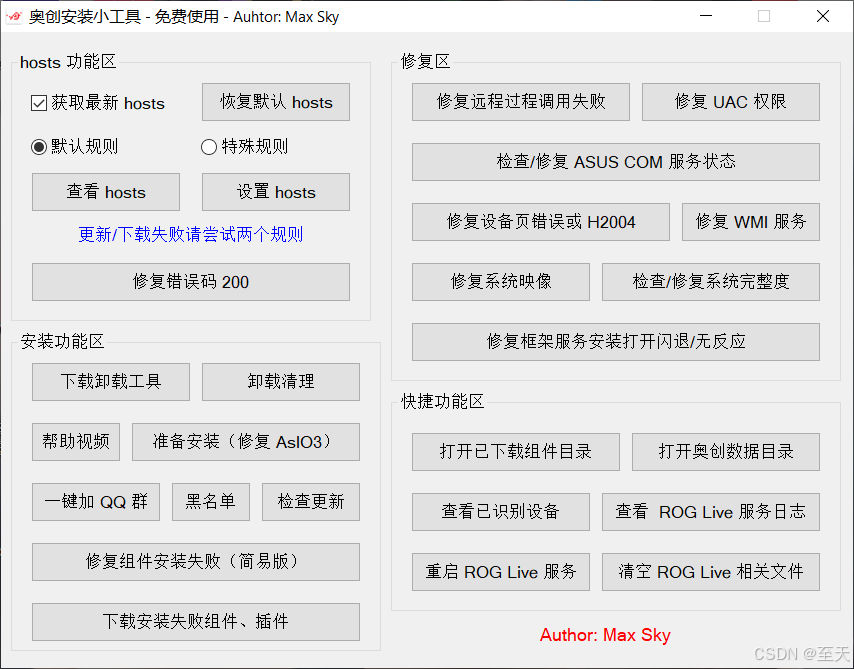Click the 修复远程过程调用失败 button
This screenshot has height=669, width=854.
[521, 102]
